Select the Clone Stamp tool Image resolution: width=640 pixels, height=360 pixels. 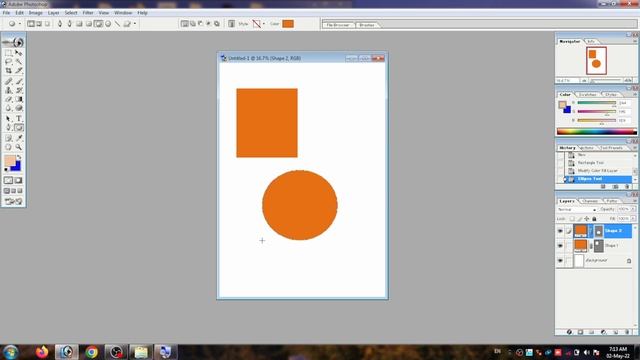[8, 90]
